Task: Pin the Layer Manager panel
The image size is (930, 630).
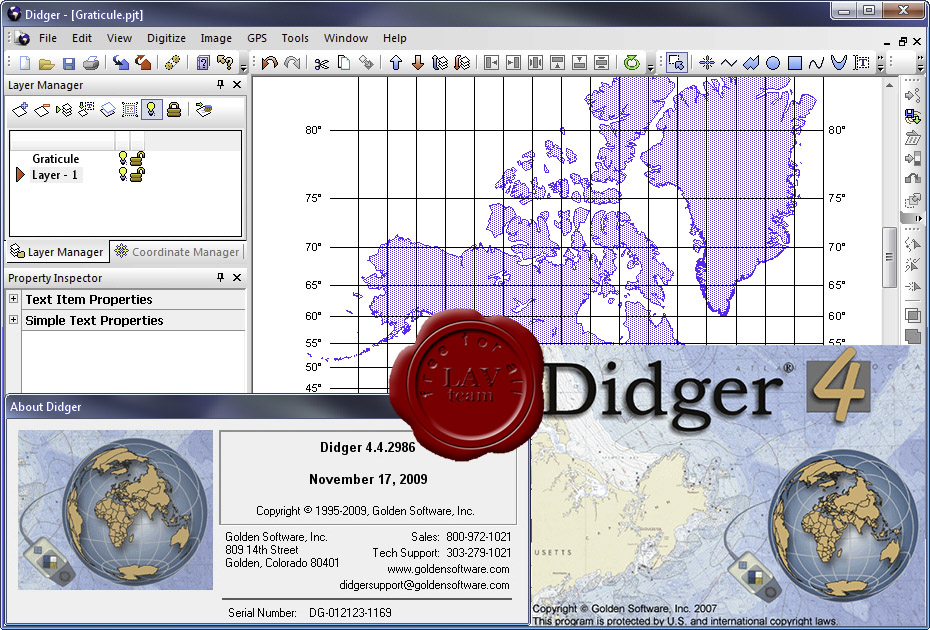Action: (221, 84)
